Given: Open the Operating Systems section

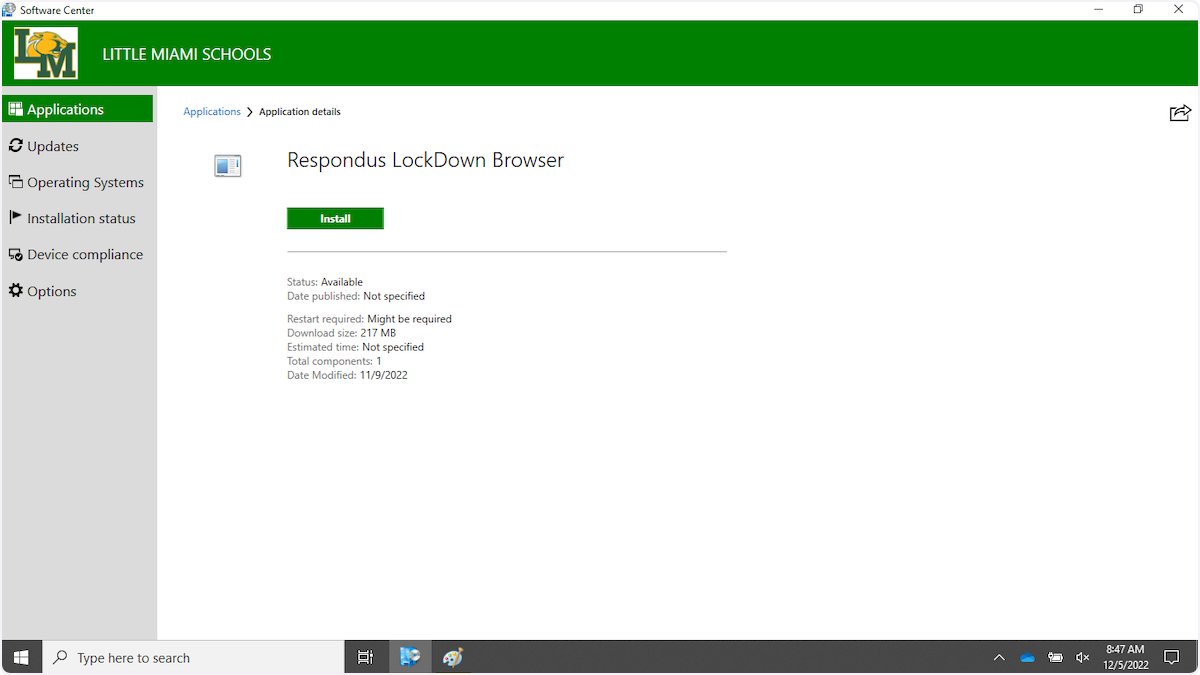Looking at the screenshot, I should 78,182.
